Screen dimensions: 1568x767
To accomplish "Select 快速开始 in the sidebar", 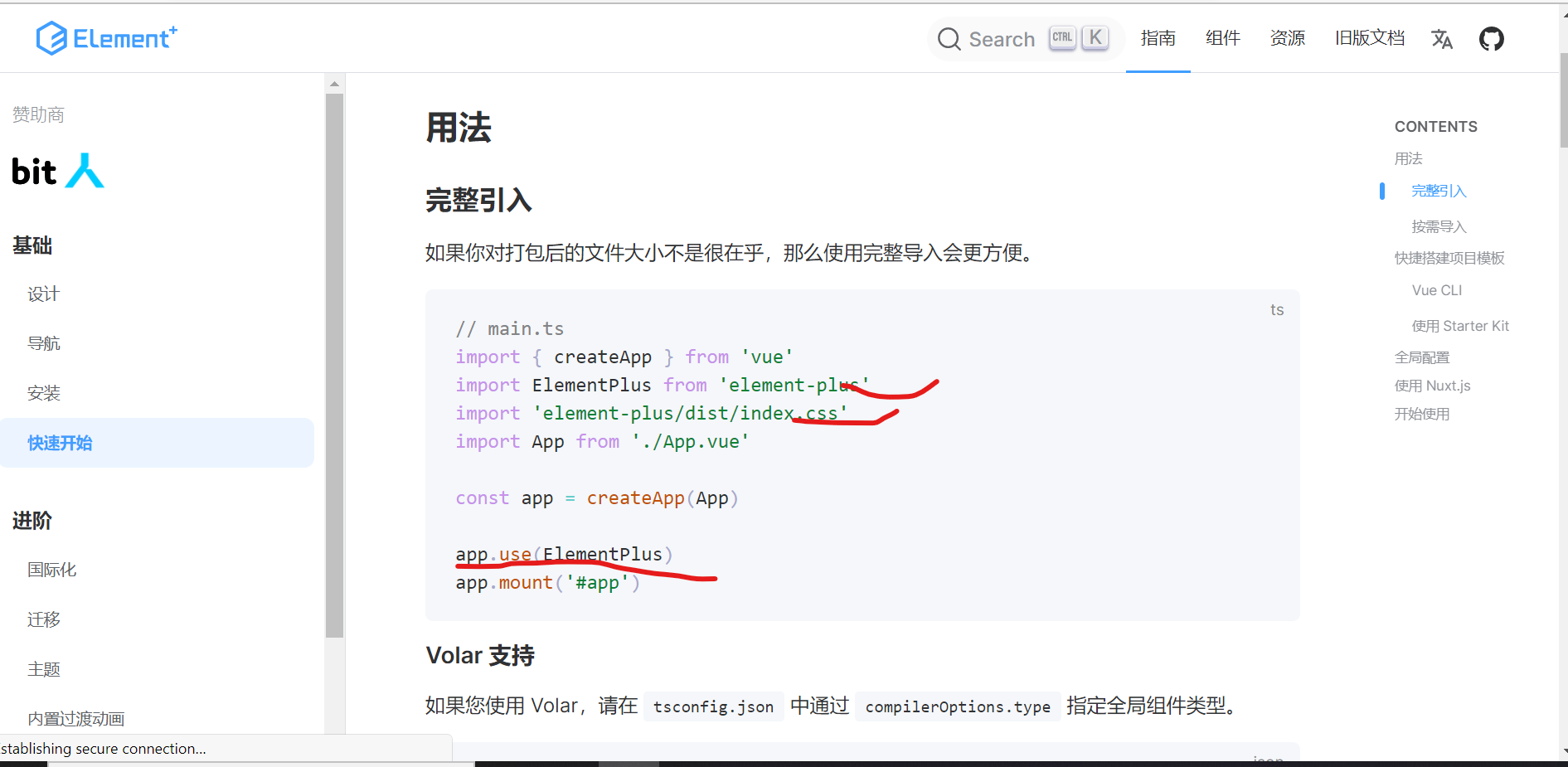I will click(59, 442).
